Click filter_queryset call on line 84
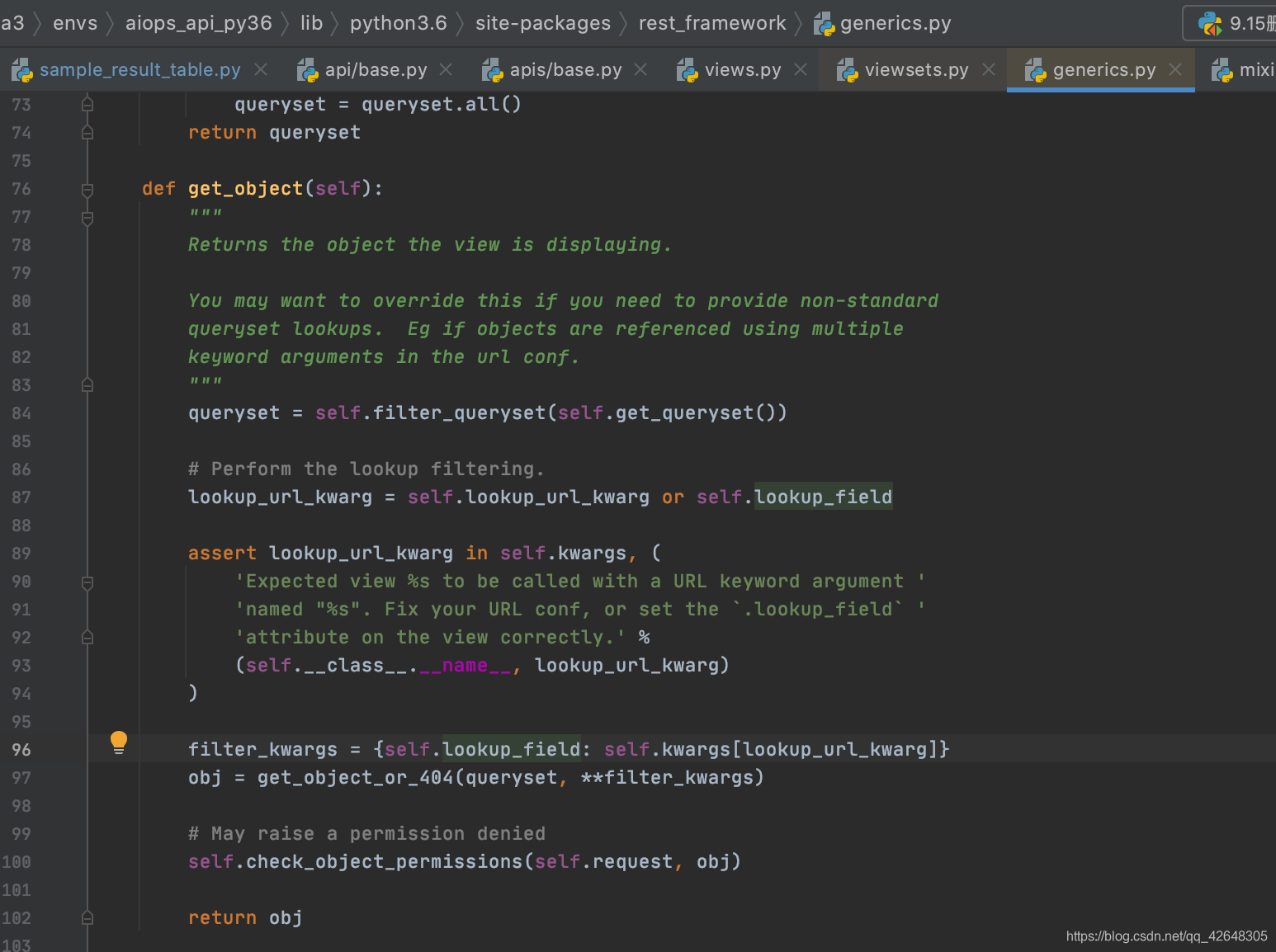 [x=460, y=413]
